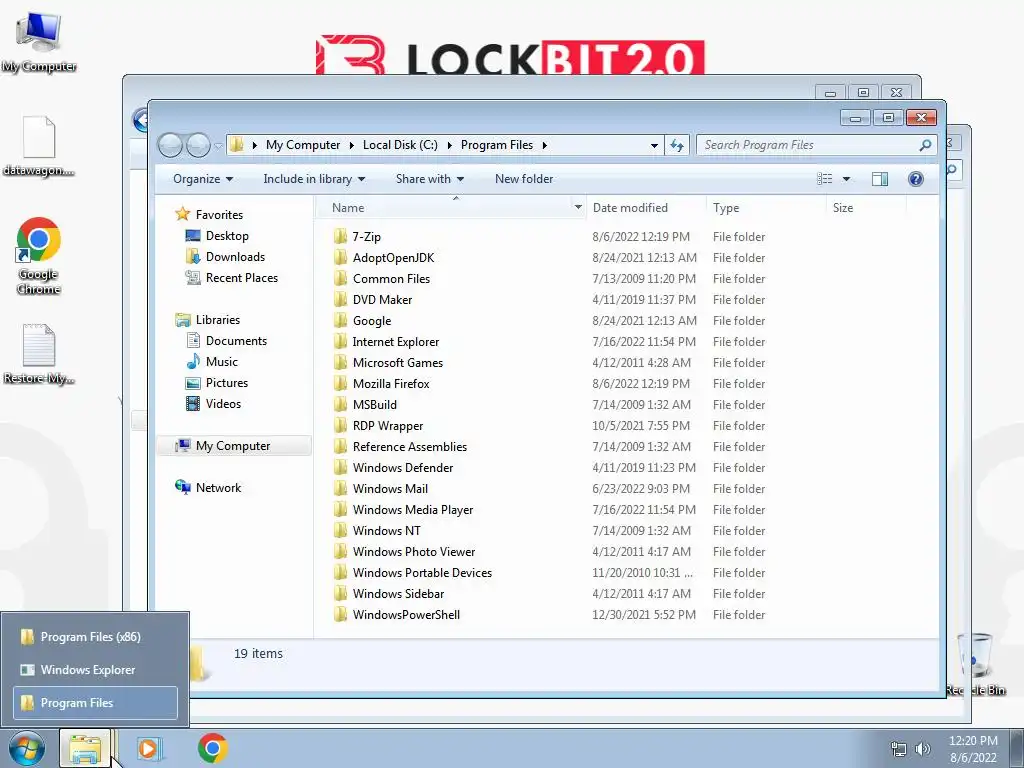Select the datawagon... file on desktop
This screenshot has width=1024, height=768.
(x=39, y=146)
